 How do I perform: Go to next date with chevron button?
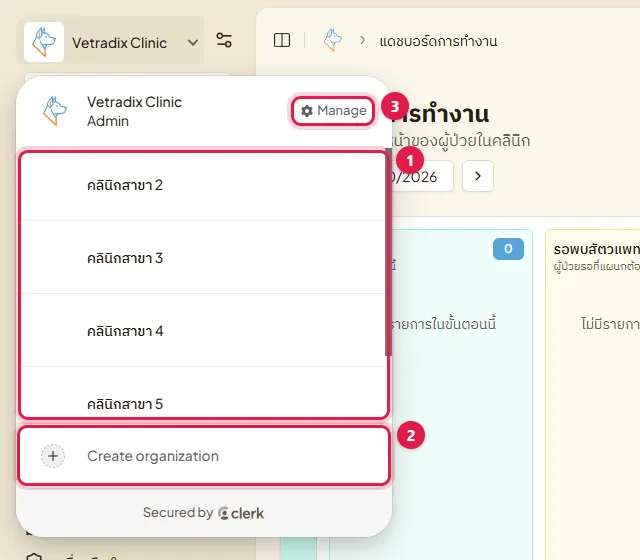478,176
